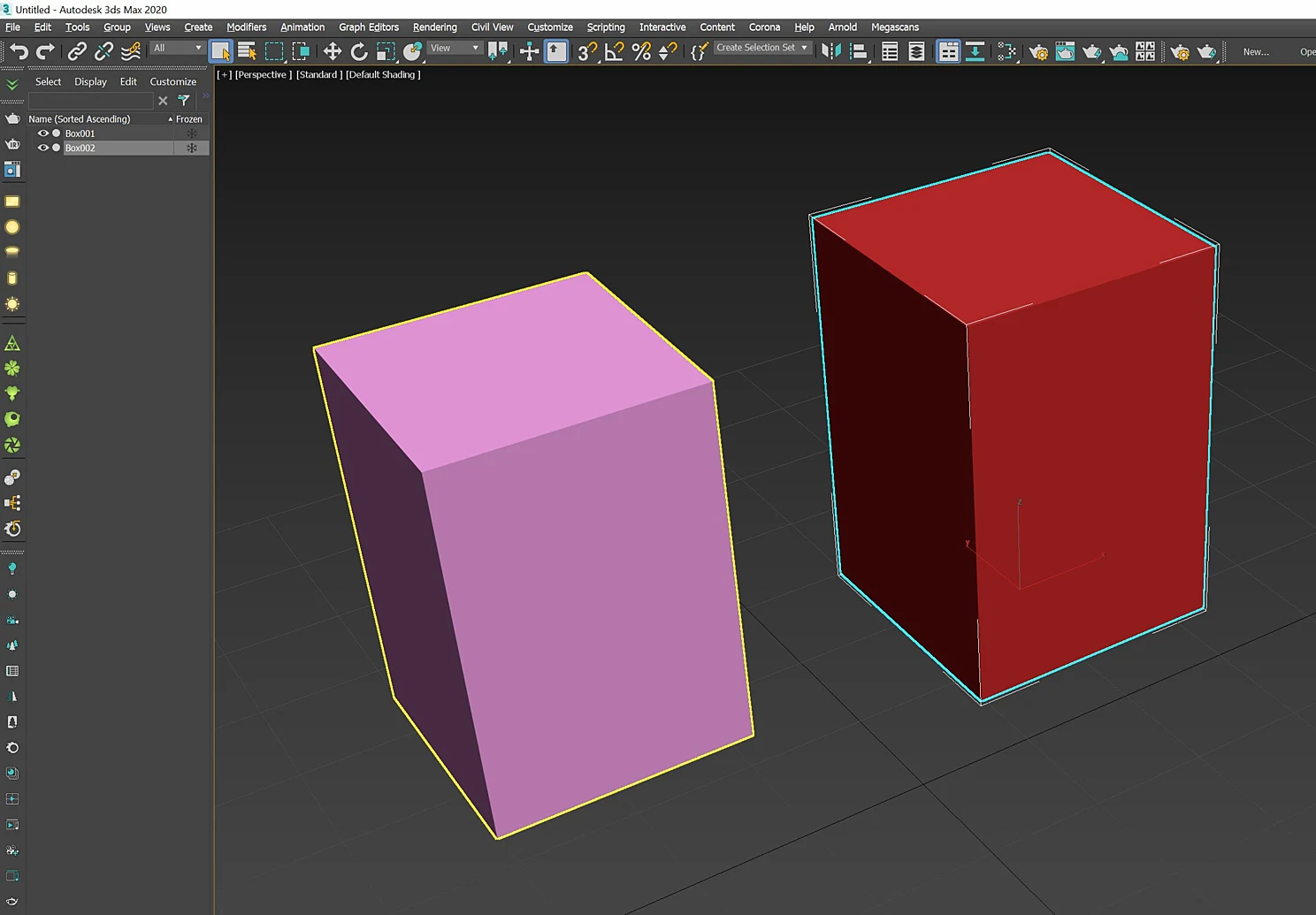
Task: Select the Select and Move tool
Action: (333, 52)
